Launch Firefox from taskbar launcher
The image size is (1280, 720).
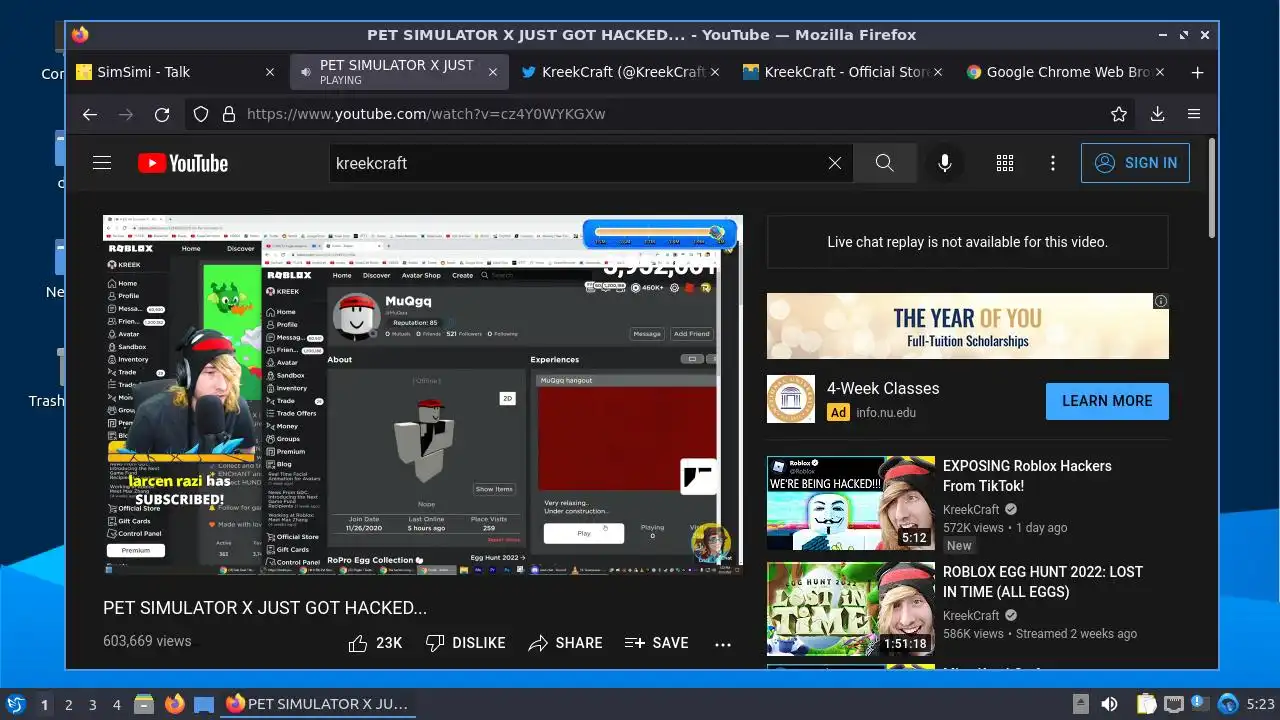coord(174,704)
